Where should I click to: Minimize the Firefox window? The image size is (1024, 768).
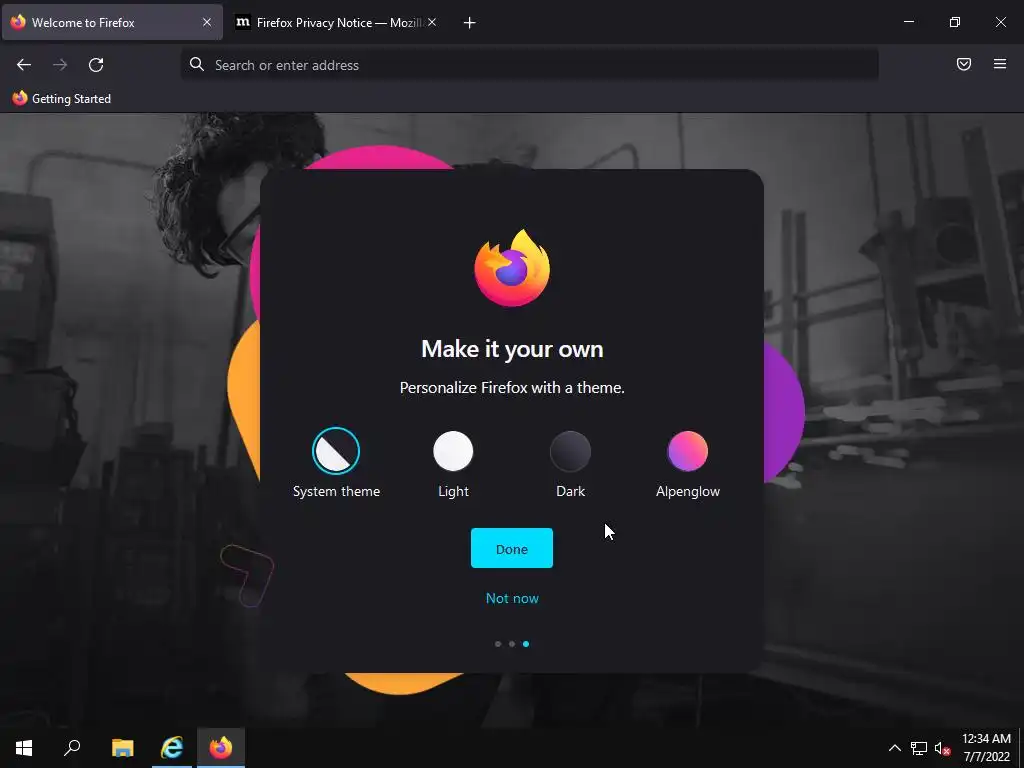[908, 22]
